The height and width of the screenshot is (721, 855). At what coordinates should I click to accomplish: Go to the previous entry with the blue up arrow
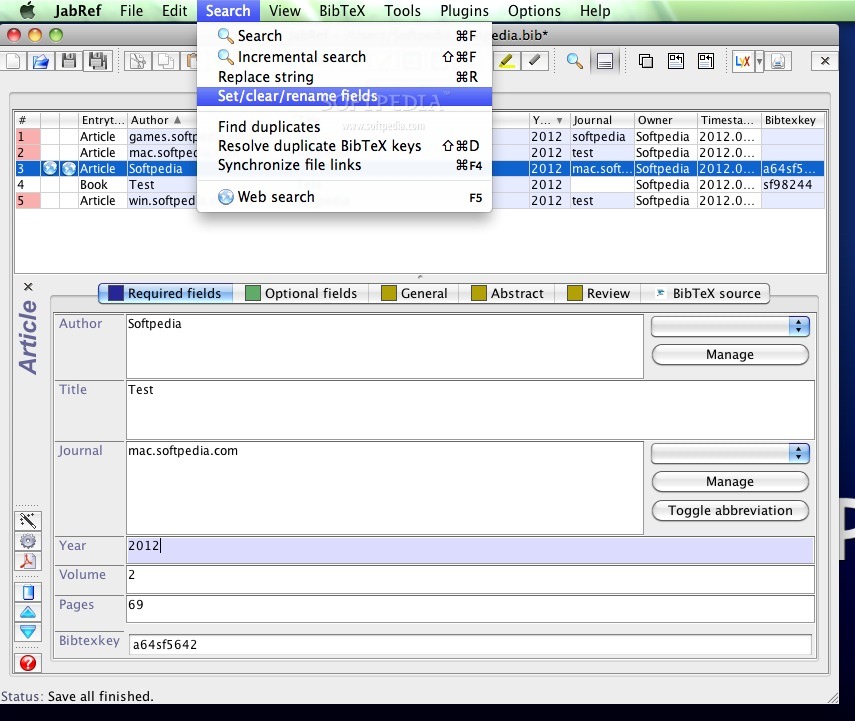(x=28, y=612)
